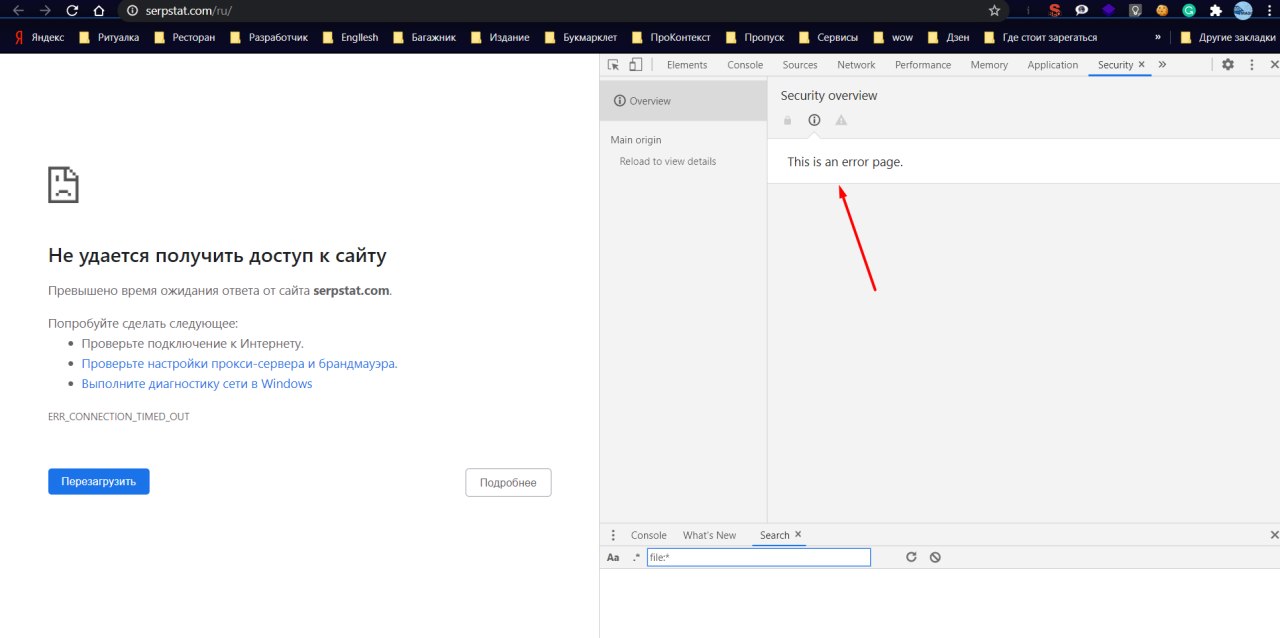1280x638 pixels.
Task: Refresh search results in drawer
Action: [911, 557]
